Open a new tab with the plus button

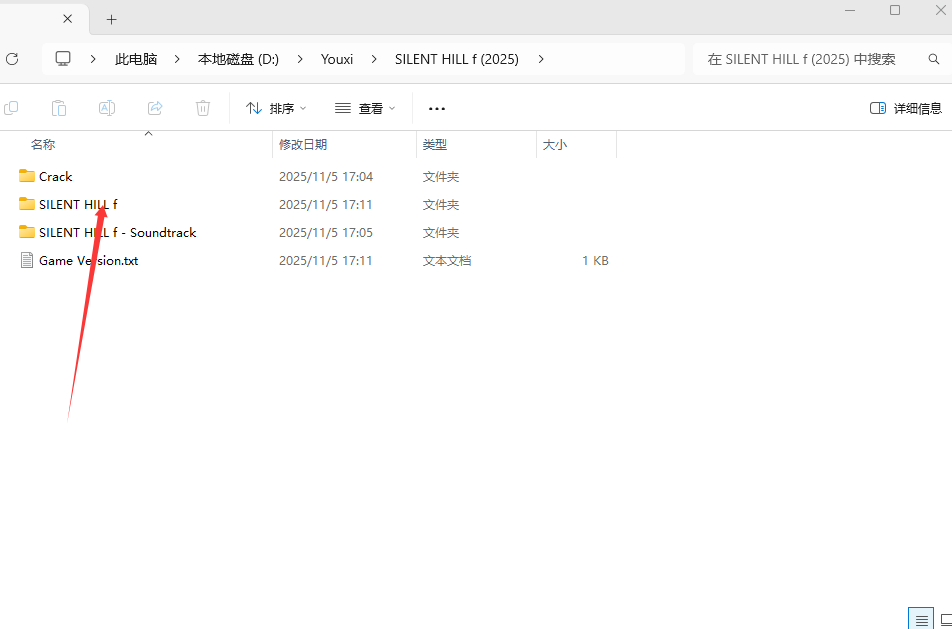coord(111,19)
